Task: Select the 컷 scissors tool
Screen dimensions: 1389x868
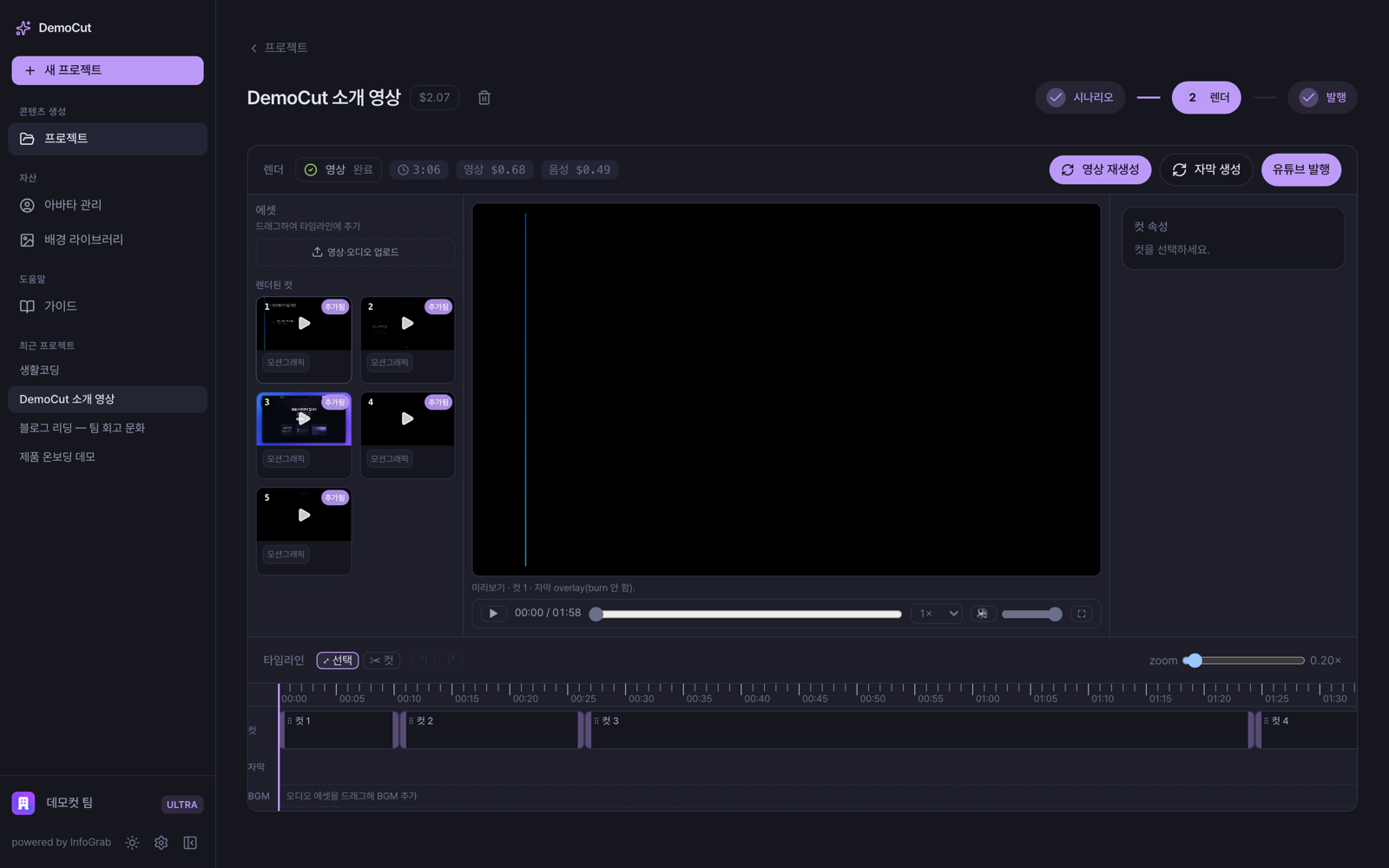Action: coord(382,661)
